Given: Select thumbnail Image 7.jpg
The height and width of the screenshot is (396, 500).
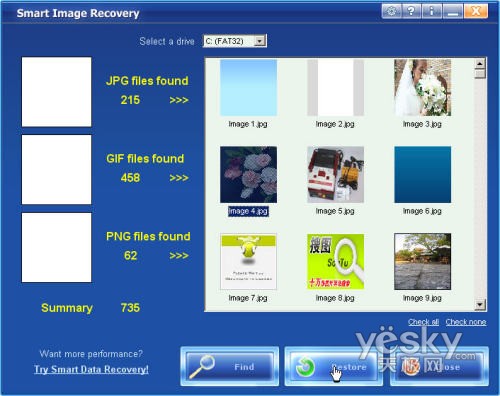Looking at the screenshot, I should (x=248, y=262).
